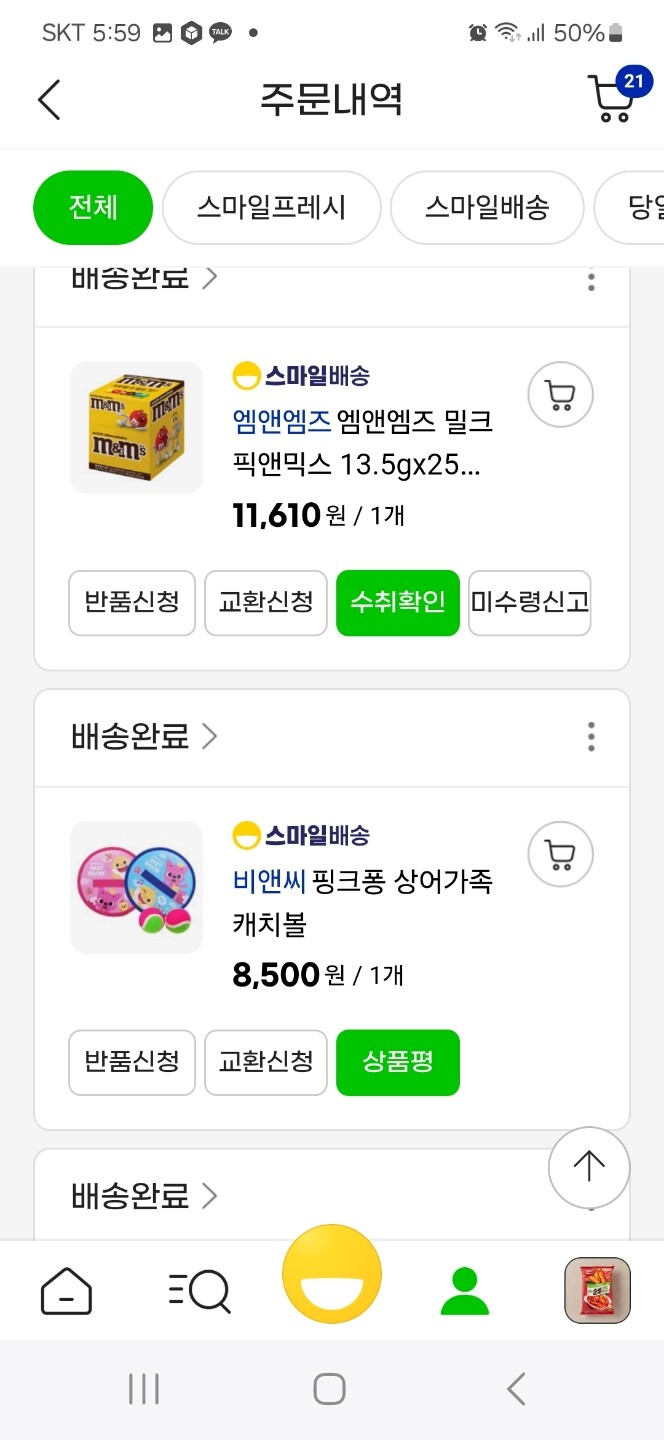This screenshot has height=1440, width=664.
Task: Open My page profile icon
Action: tap(464, 1290)
